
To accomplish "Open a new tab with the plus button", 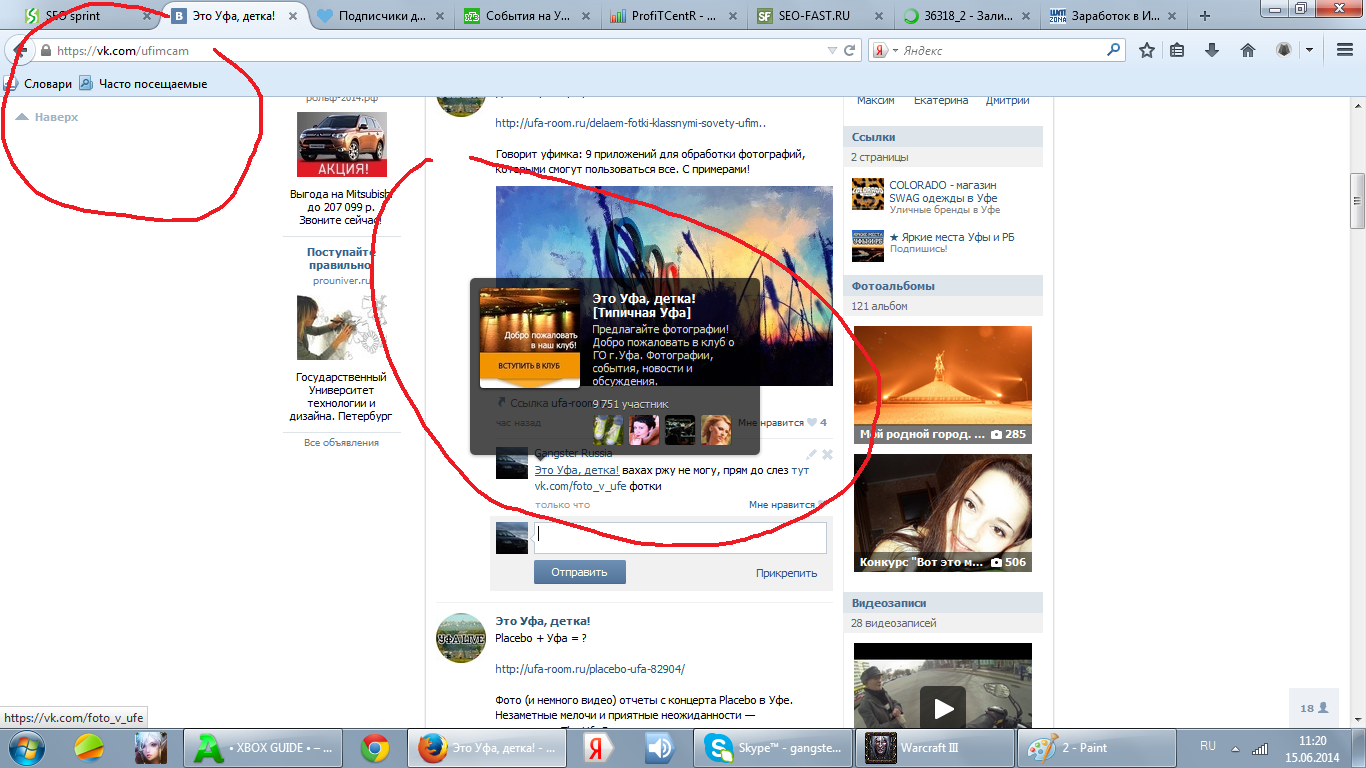I will click(1204, 16).
